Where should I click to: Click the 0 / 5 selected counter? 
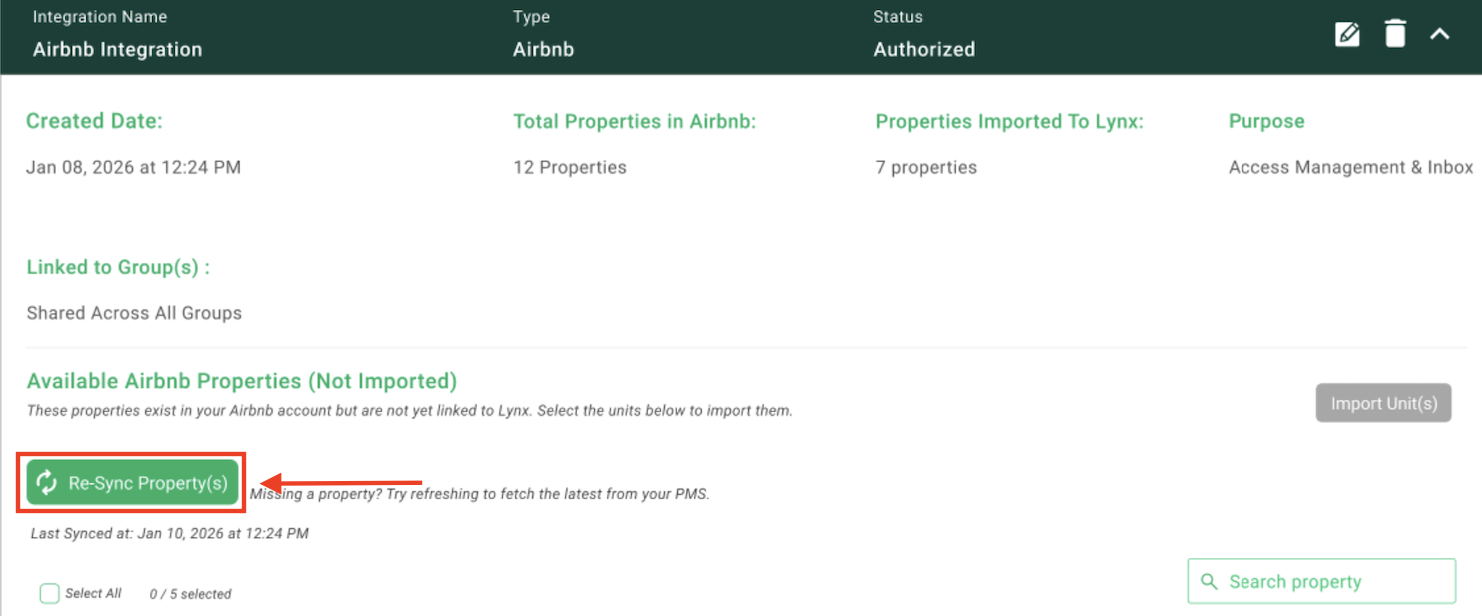190,594
